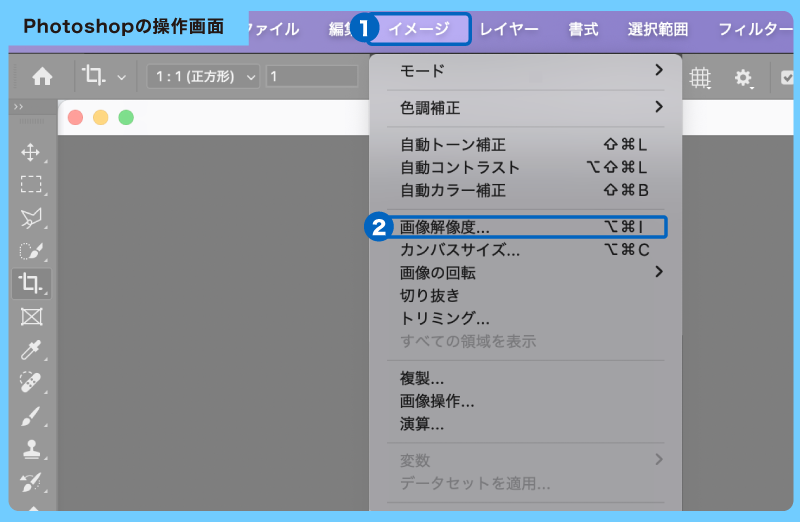Select the Eyedropper tool
Image resolution: width=800 pixels, height=522 pixels.
point(31,350)
